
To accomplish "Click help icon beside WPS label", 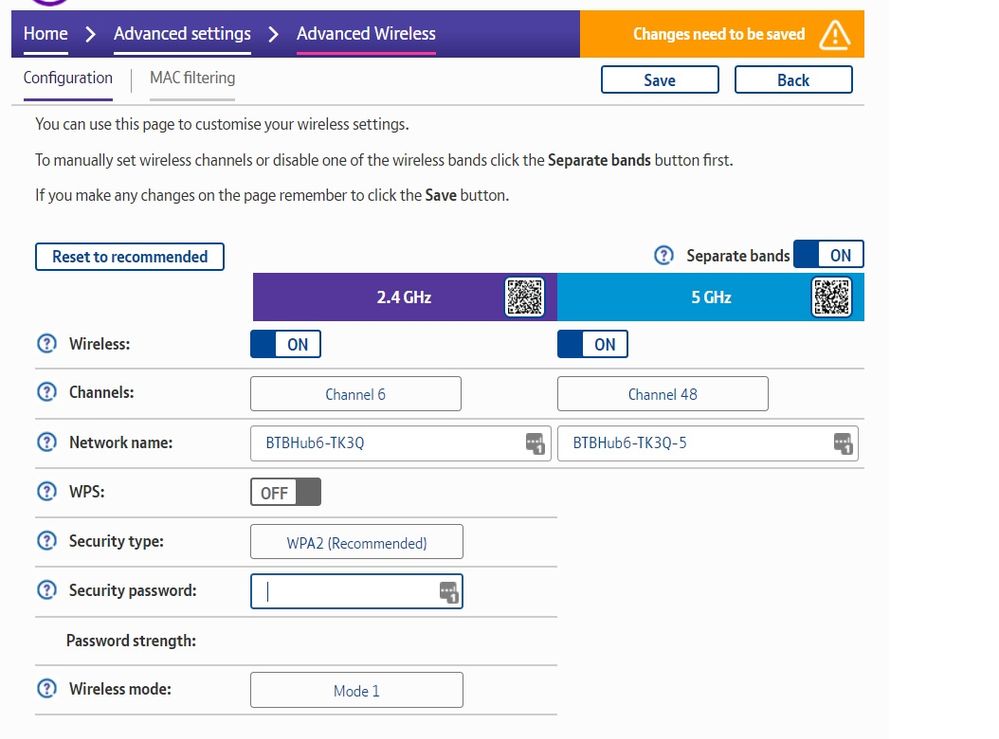I will coord(47,491).
